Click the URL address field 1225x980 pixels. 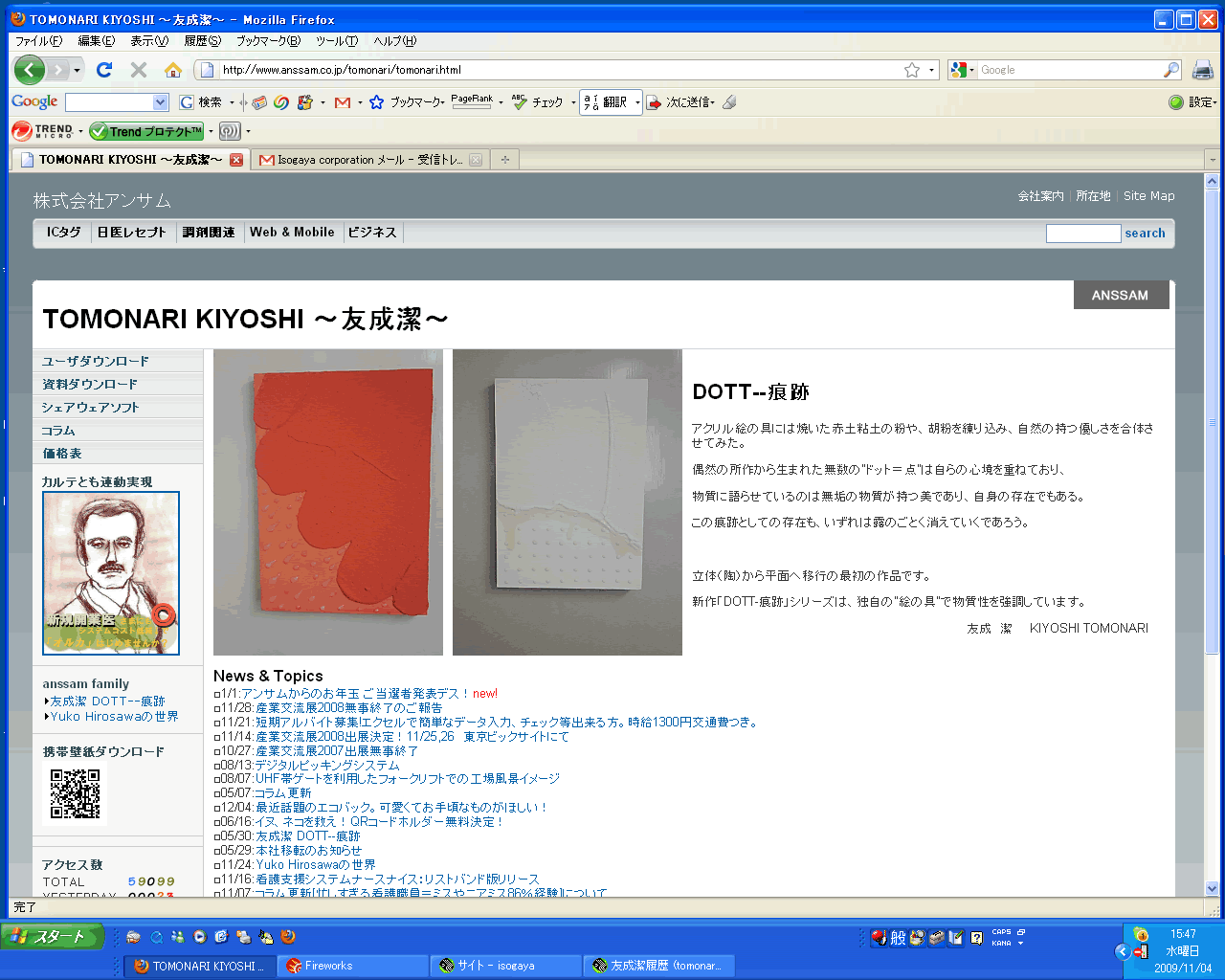coord(560,70)
